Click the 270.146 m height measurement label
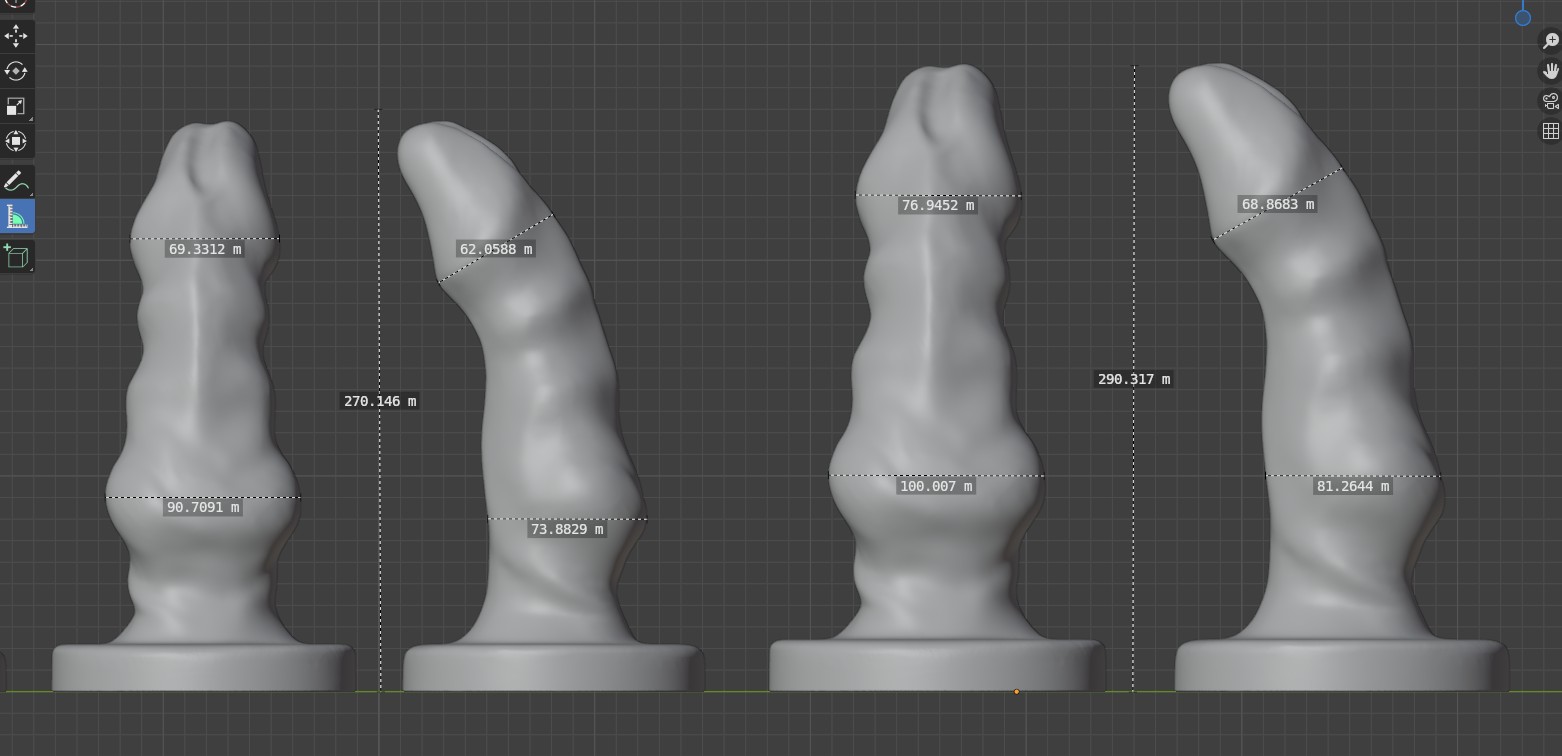Screen dimensions: 1562x756 click(380, 401)
